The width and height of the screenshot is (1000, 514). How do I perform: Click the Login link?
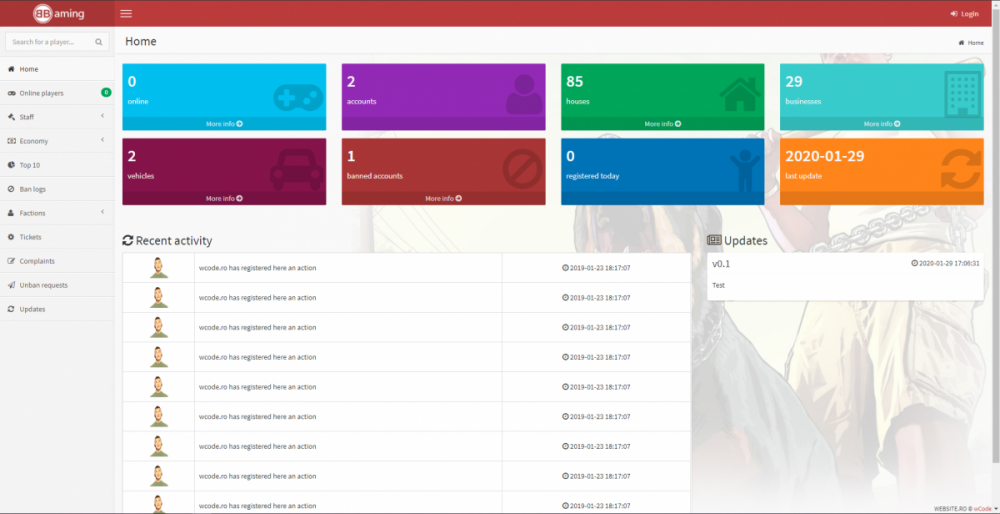(964, 14)
